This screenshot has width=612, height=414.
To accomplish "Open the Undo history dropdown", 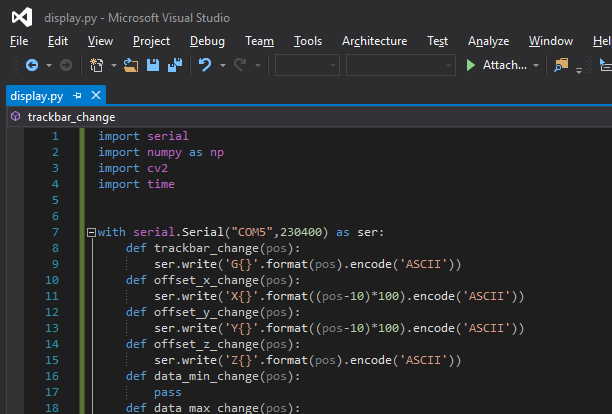I will (223, 66).
